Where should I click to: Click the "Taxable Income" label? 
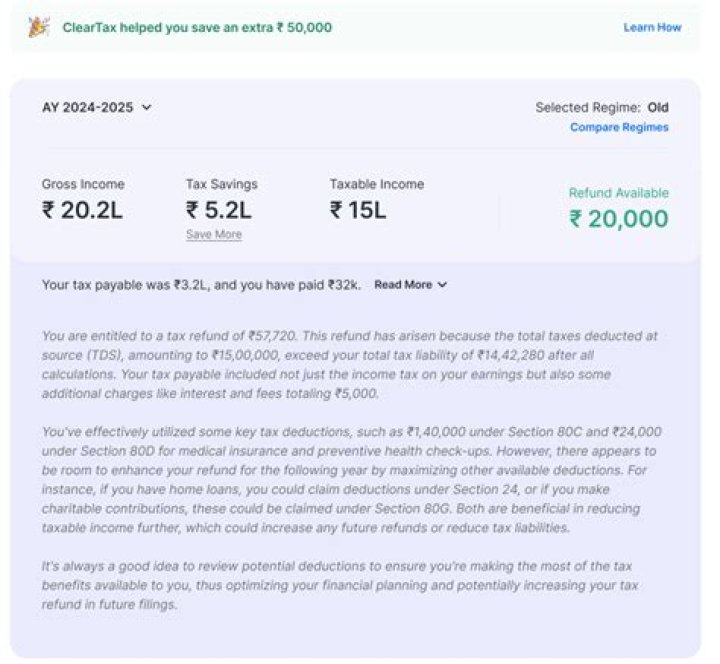[377, 184]
